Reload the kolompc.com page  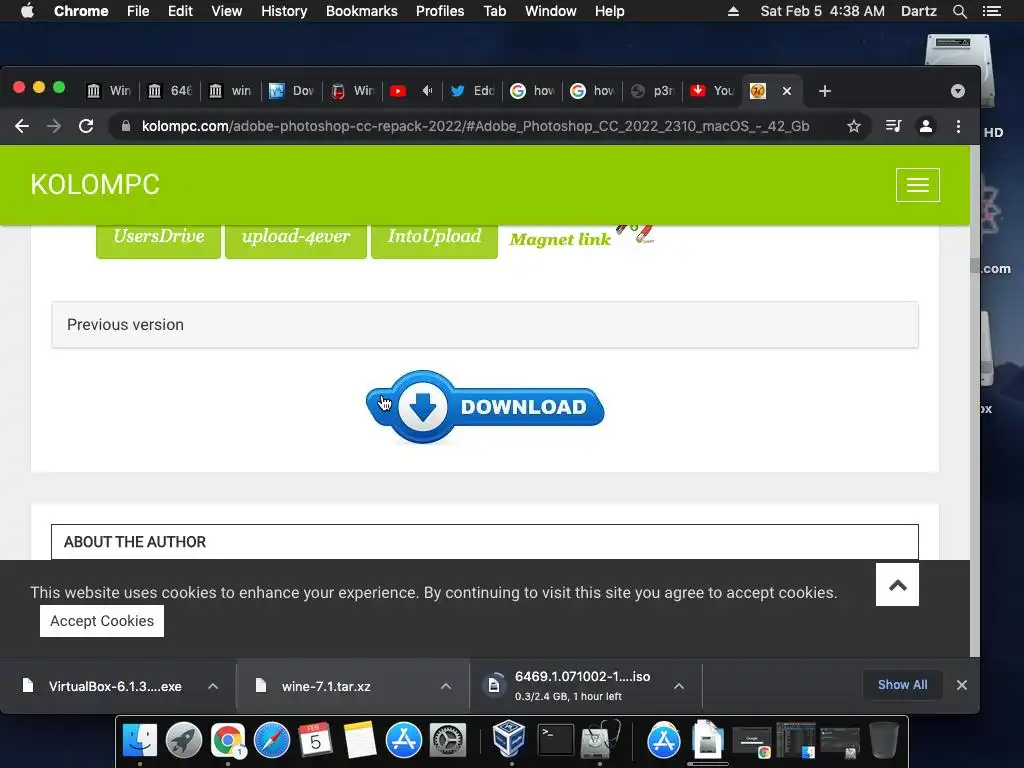click(x=86, y=126)
